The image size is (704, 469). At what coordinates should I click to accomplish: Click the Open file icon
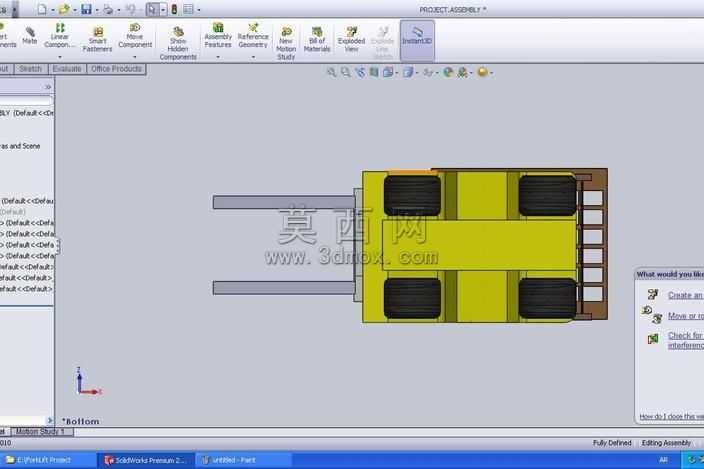click(64, 9)
